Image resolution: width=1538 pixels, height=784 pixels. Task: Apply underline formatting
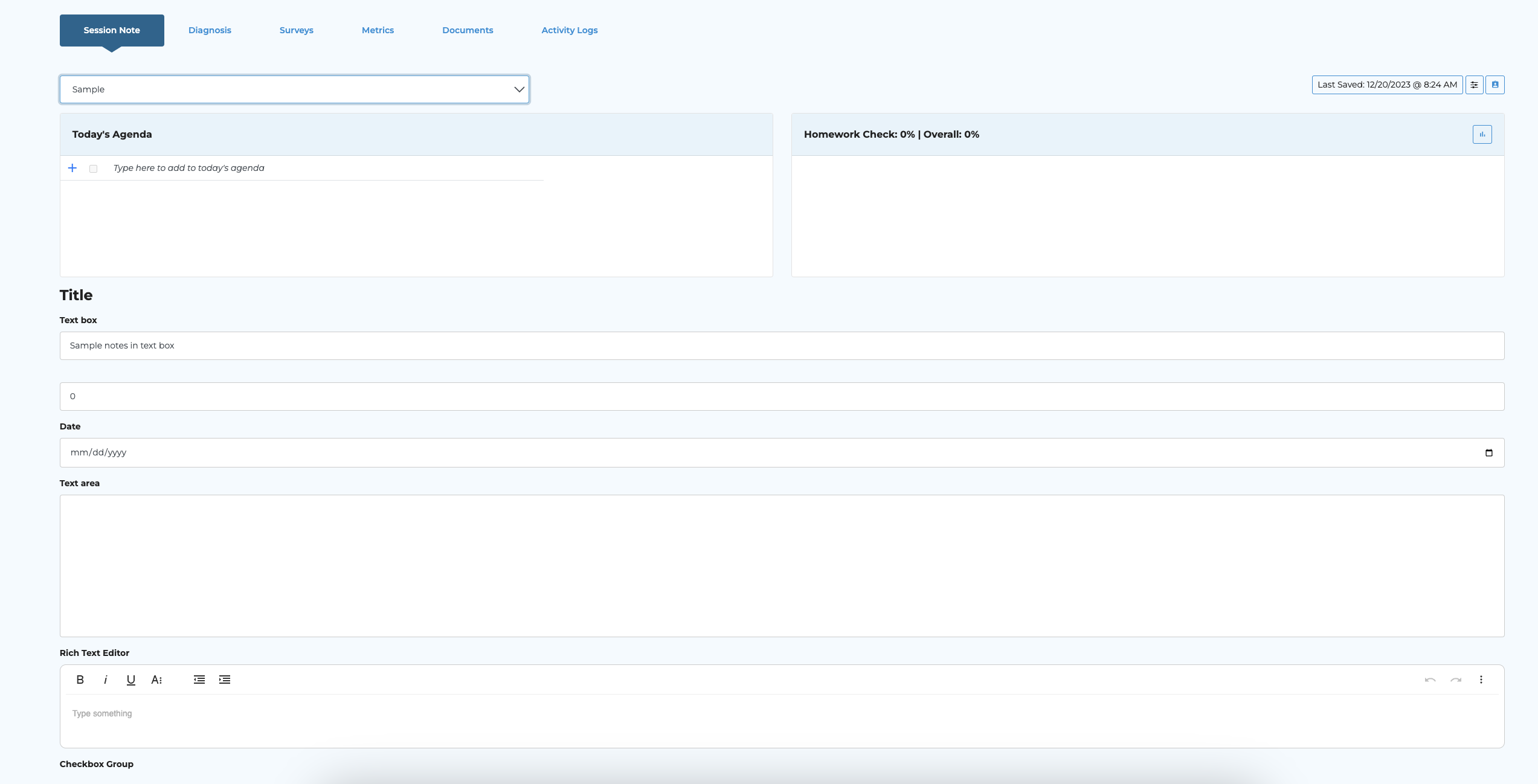(x=130, y=680)
